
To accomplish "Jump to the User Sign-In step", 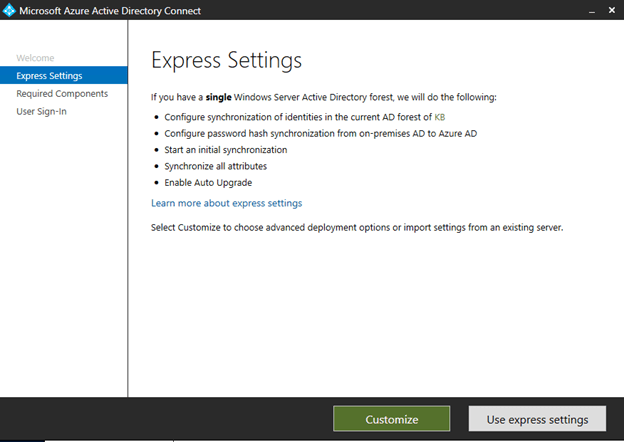I will click(x=44, y=112).
